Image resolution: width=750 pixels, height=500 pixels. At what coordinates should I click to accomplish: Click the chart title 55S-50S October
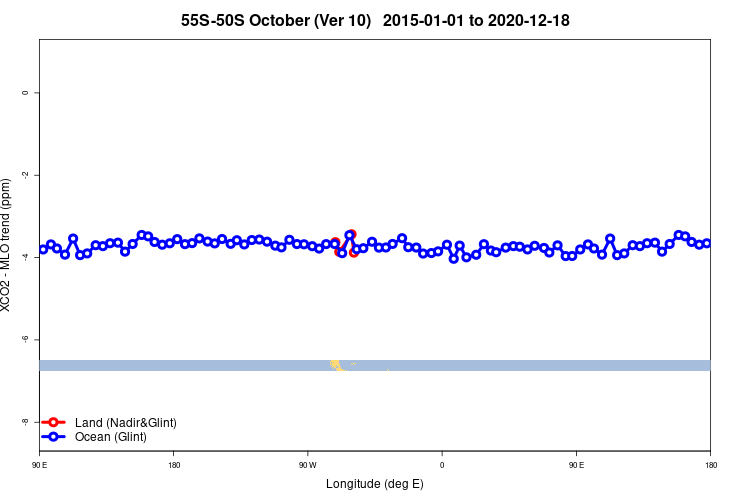(x=276, y=21)
